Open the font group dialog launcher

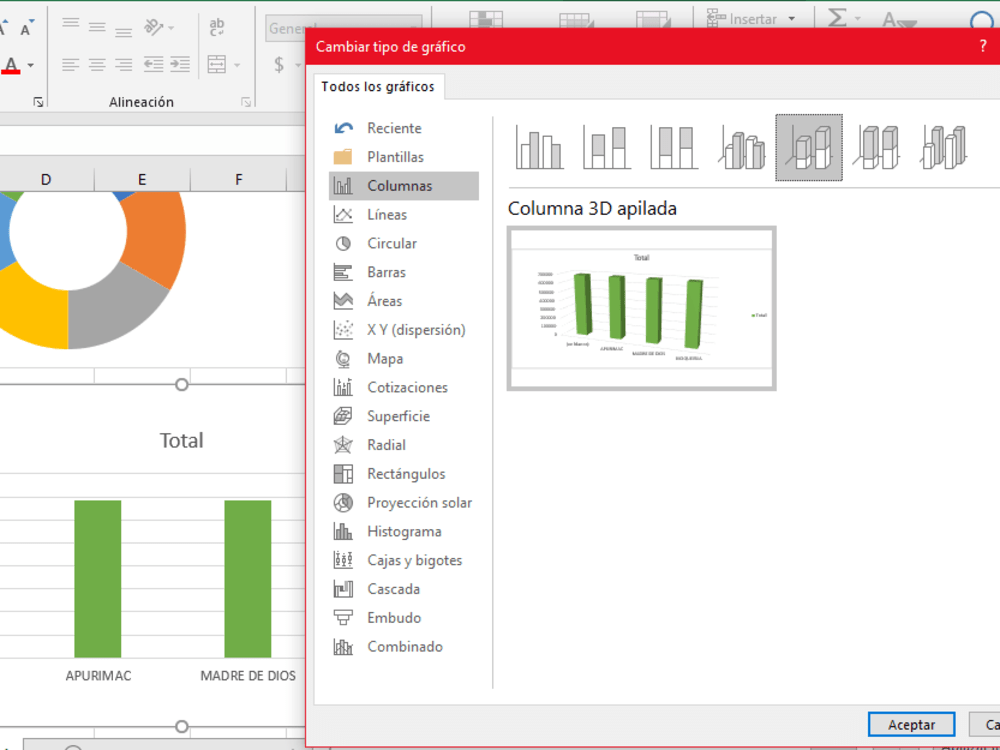38,102
